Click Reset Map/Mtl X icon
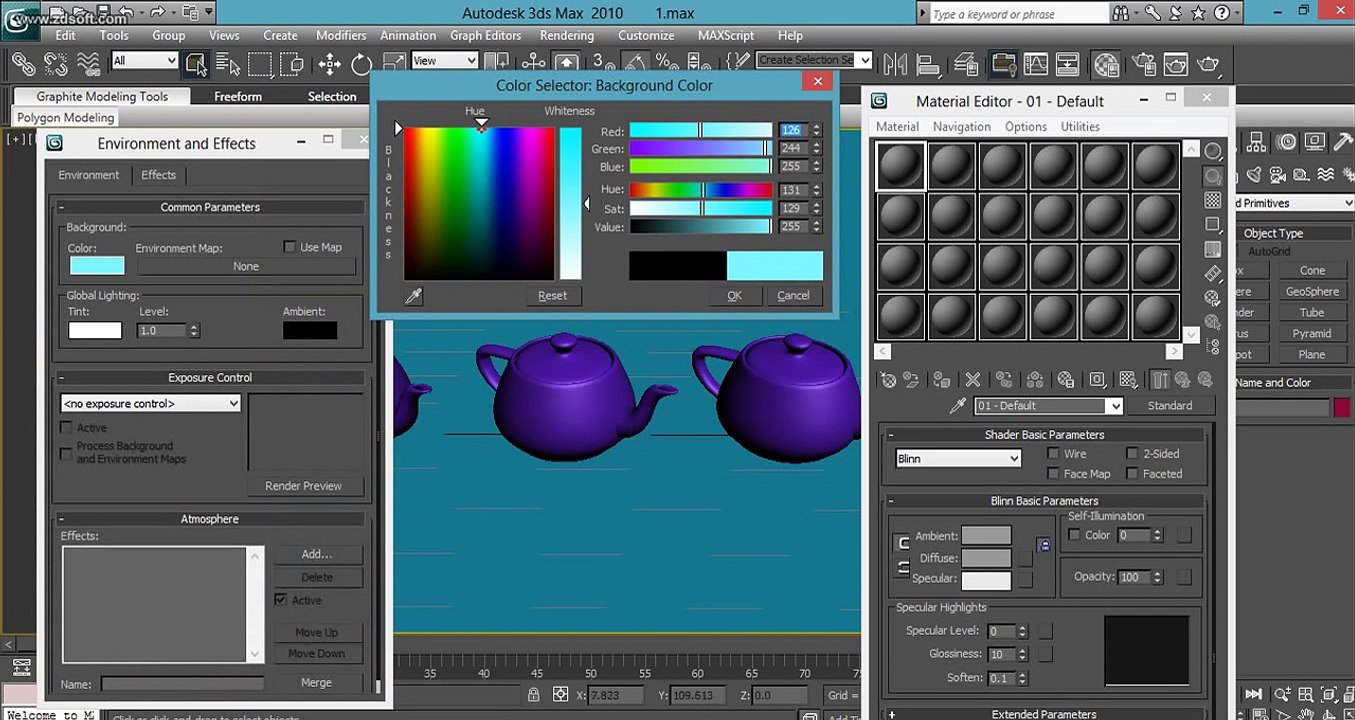The height and width of the screenshot is (720, 1355). tap(972, 380)
